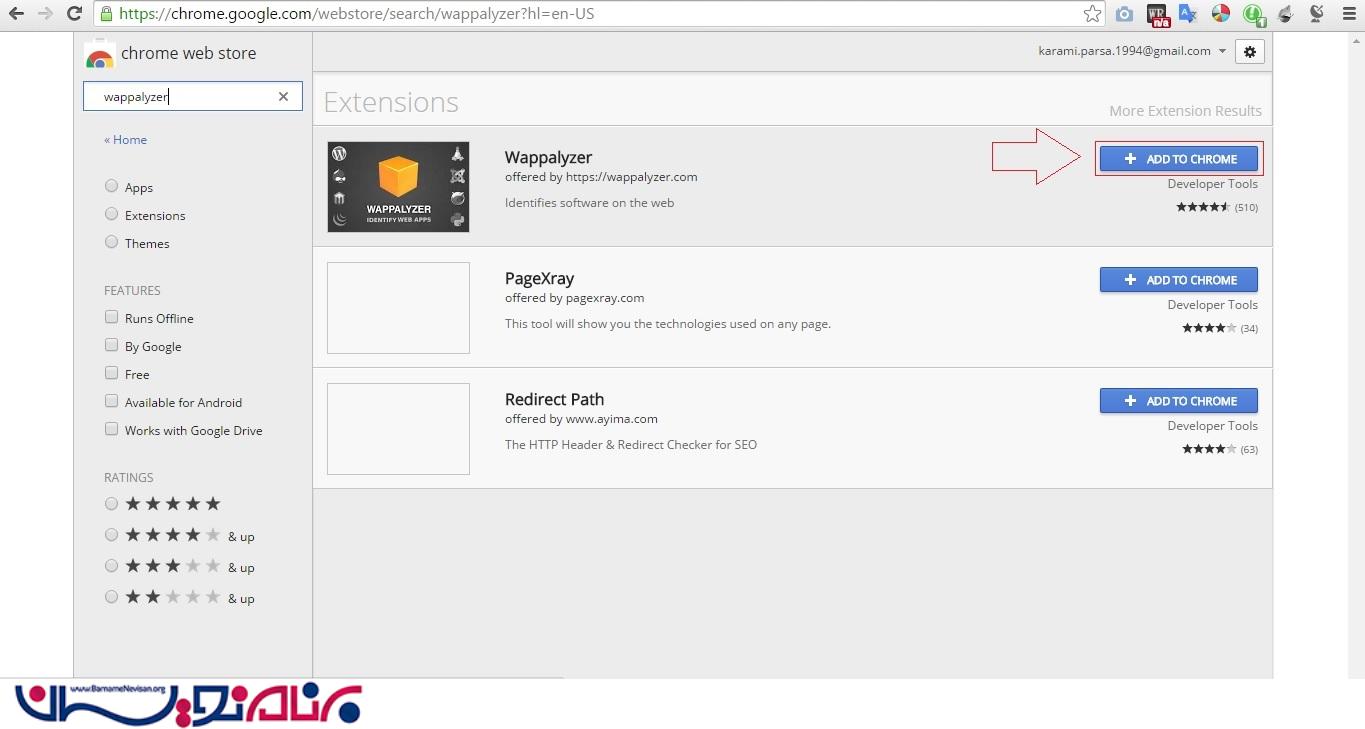Click the colorful pie chart extension icon
The width and height of the screenshot is (1365, 729).
point(1220,14)
